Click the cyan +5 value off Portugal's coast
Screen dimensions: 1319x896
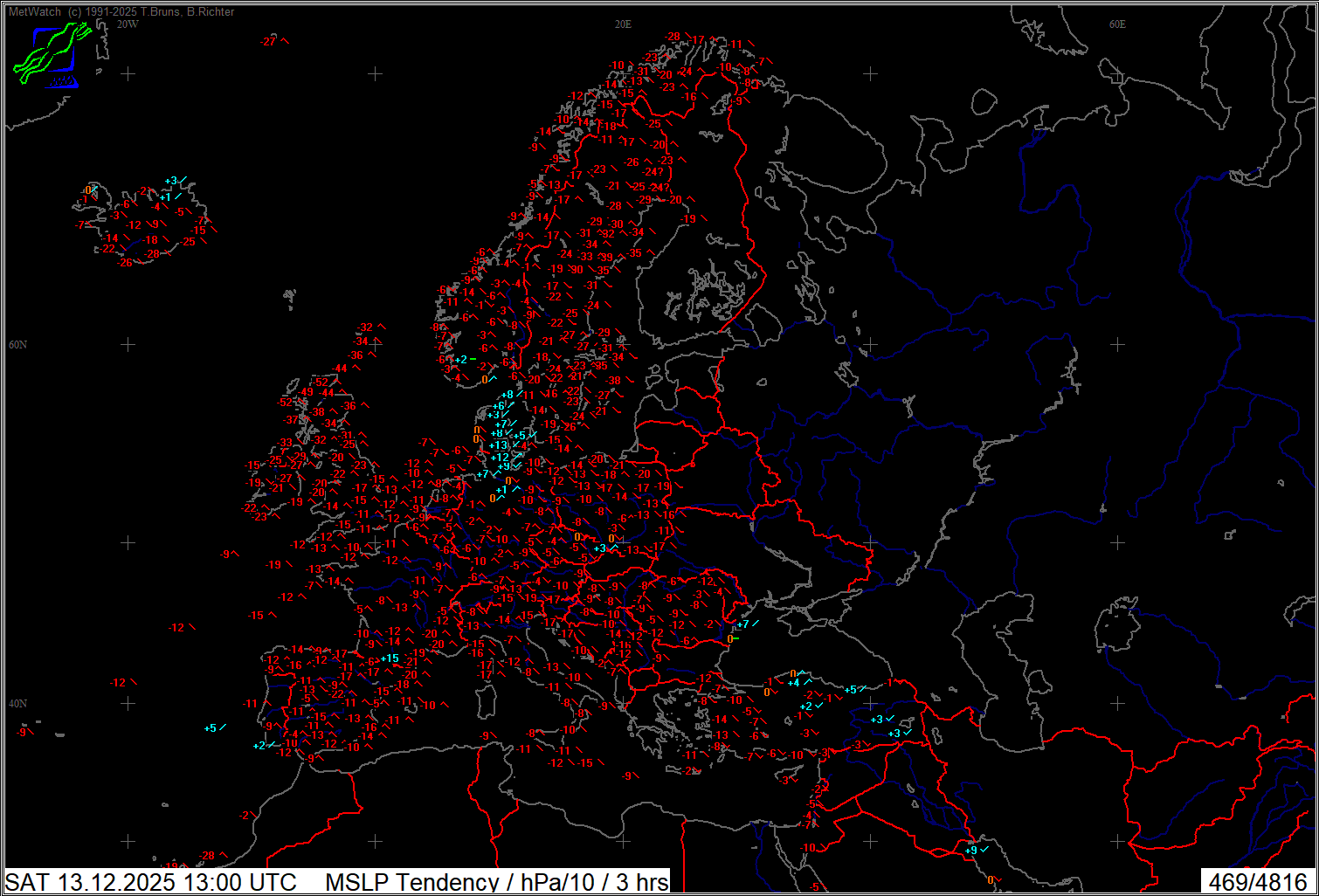[x=210, y=728]
